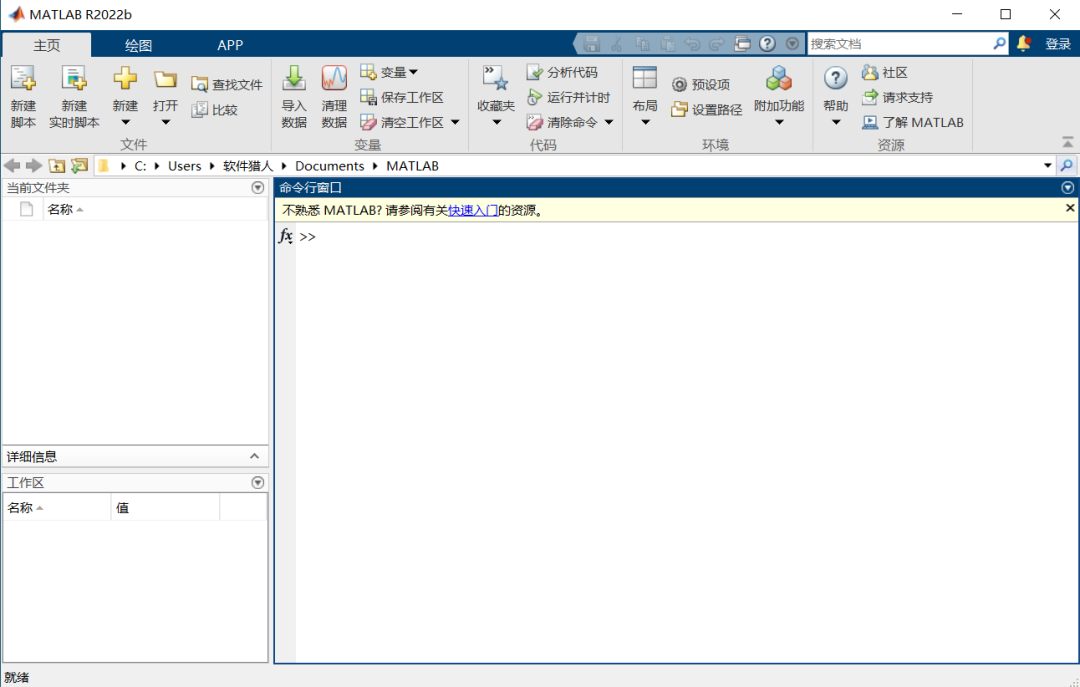Click 运行并计时 (Run and Time)
Viewport: 1080px width, 687px height.
pos(568,97)
